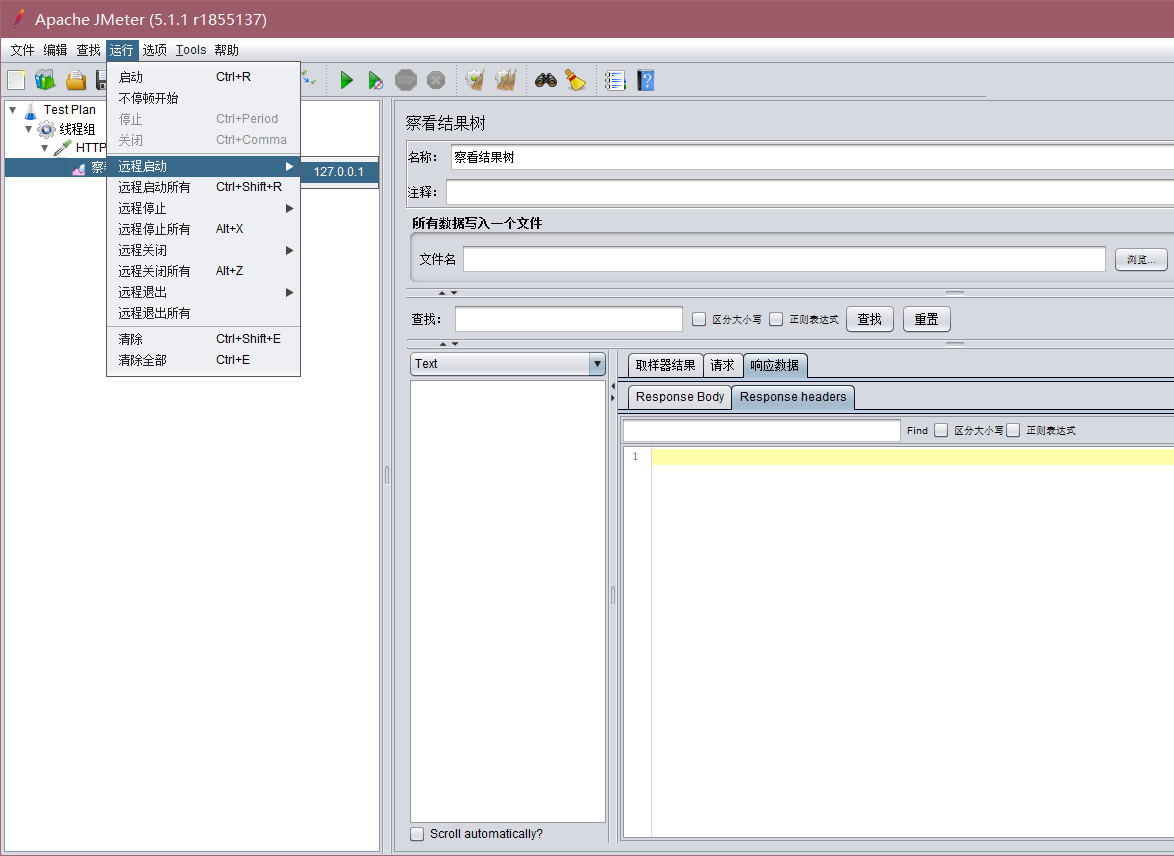Screen dimensions: 1174x856
Task: Enable 区分大小写 checkbox next to the 查找 field
Action: click(699, 319)
